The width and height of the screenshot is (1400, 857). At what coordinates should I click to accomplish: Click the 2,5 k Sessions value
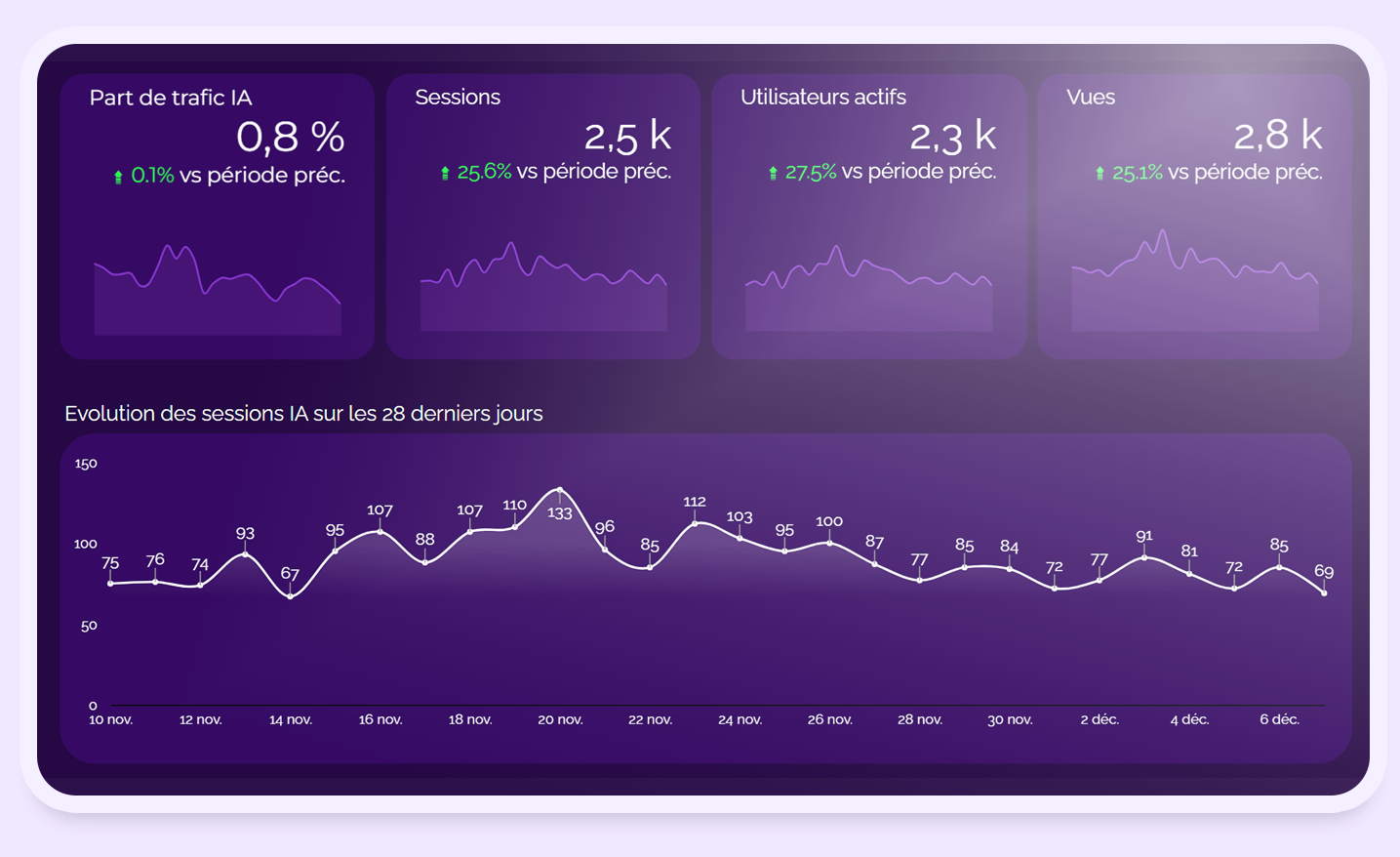pyautogui.click(x=627, y=137)
